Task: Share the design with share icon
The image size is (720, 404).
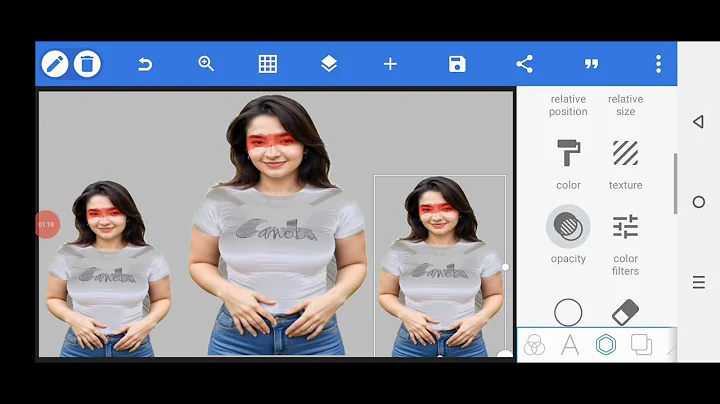Action: tap(524, 64)
